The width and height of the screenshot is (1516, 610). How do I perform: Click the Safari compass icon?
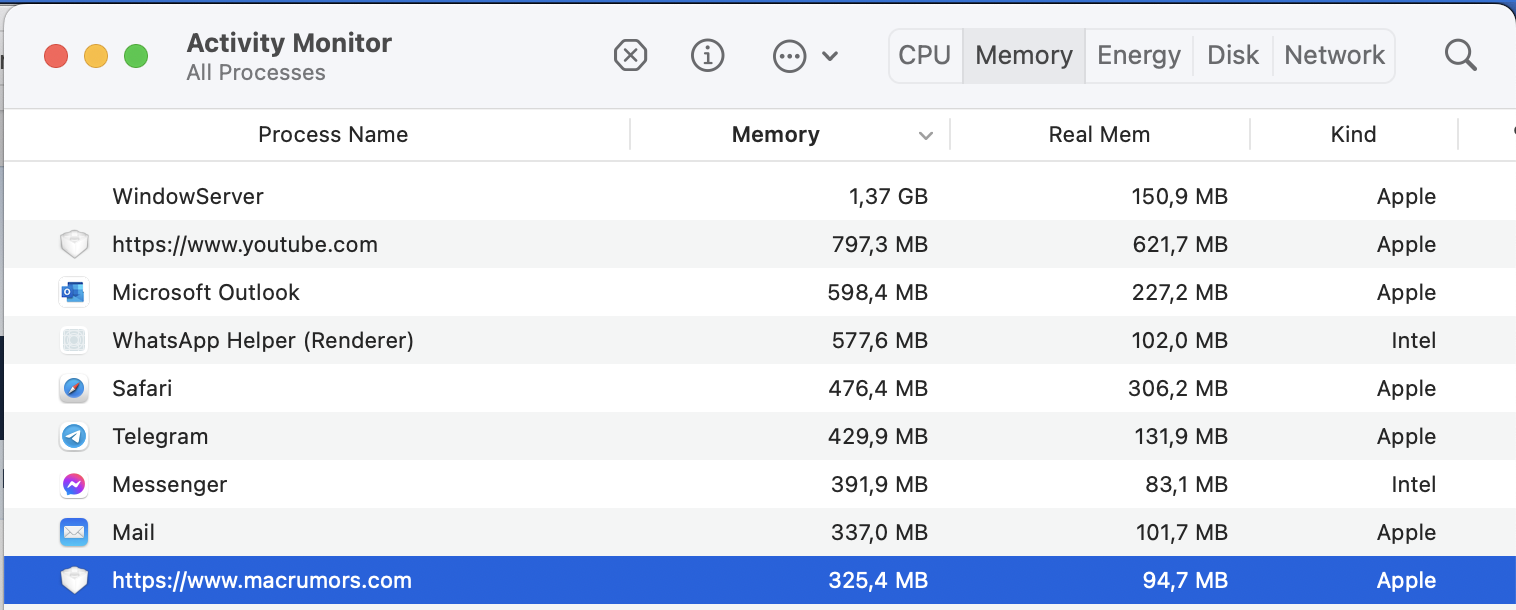click(74, 389)
